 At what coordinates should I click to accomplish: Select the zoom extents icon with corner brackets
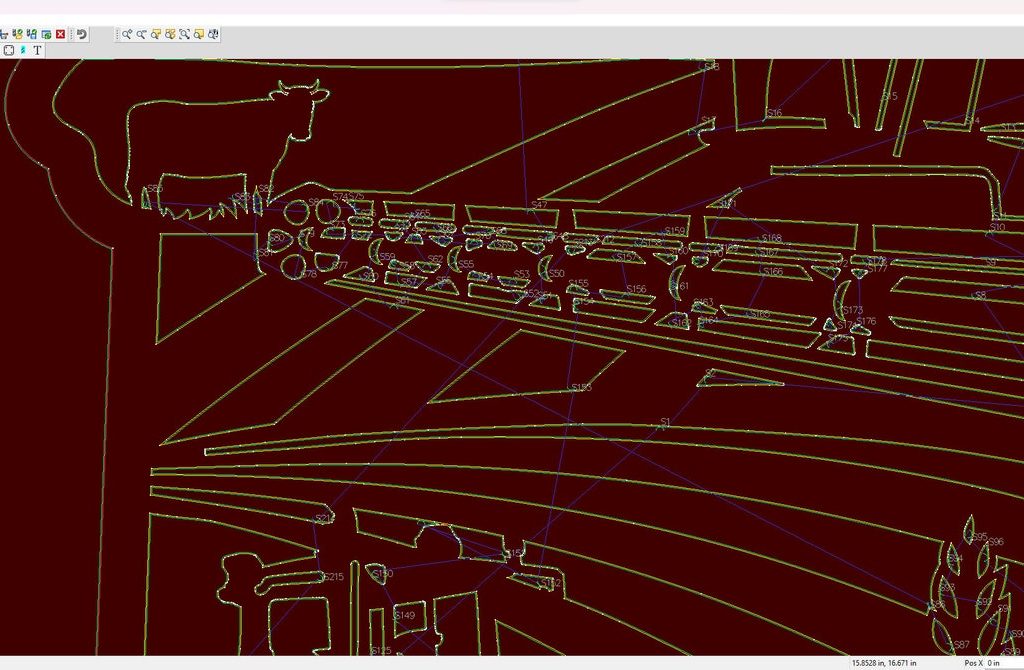[x=185, y=34]
